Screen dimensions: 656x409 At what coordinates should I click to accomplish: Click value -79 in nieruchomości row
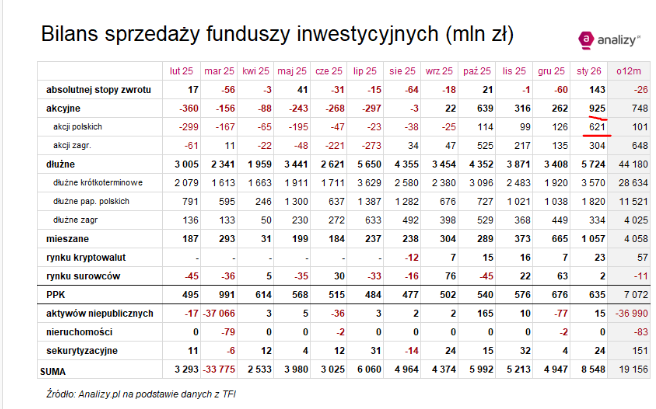pos(228,332)
